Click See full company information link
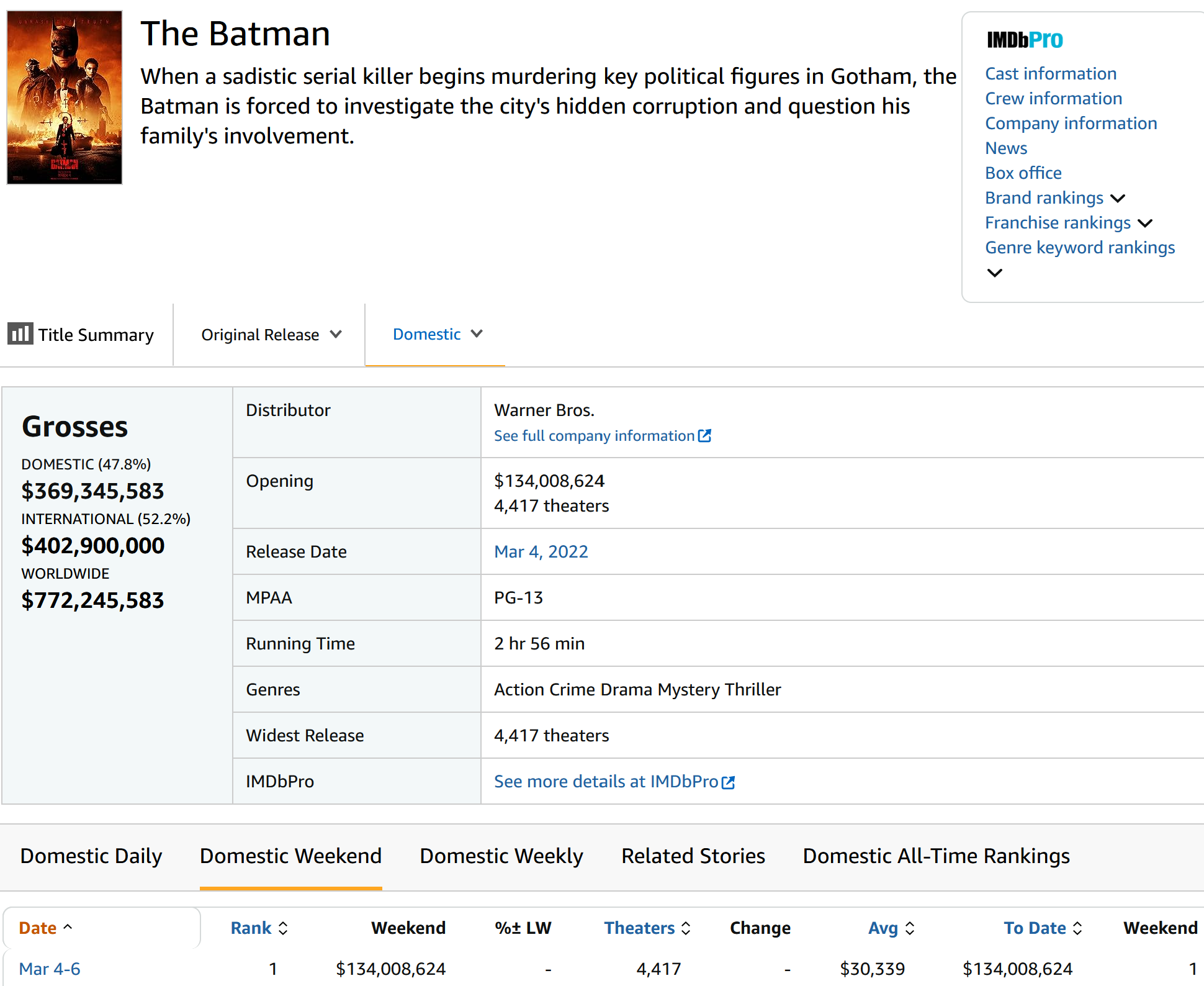Screen dimensions: 1204x986 point(595,436)
